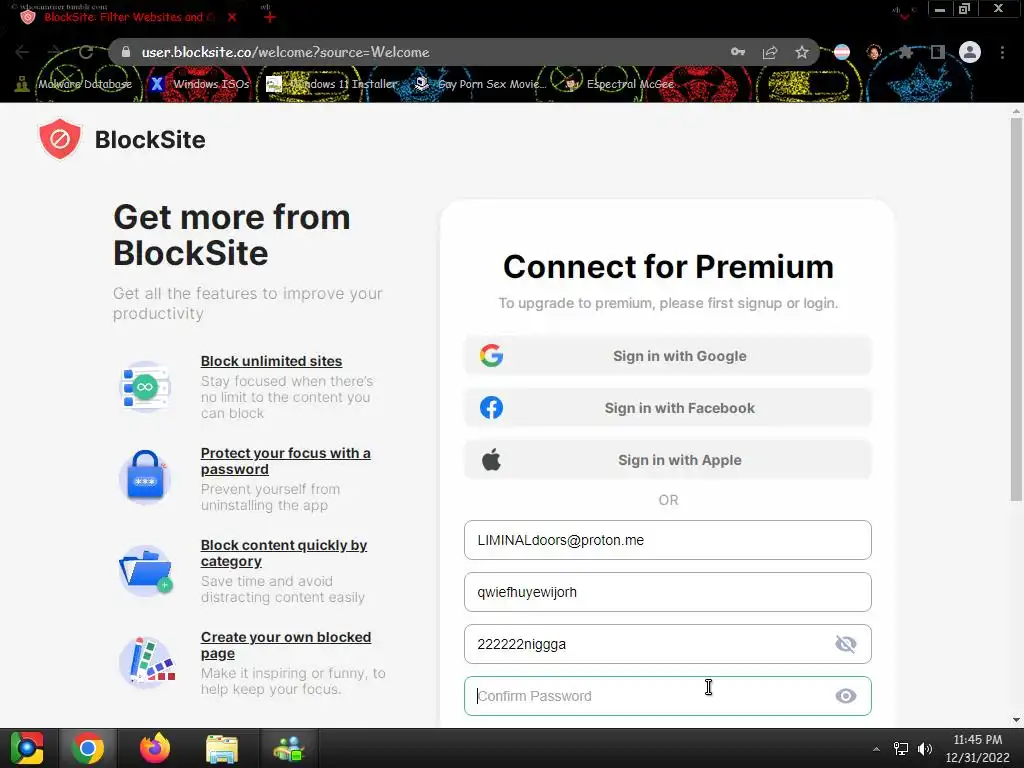Click the flag extension icon in toolbar
The height and width of the screenshot is (768, 1024).
point(842,52)
